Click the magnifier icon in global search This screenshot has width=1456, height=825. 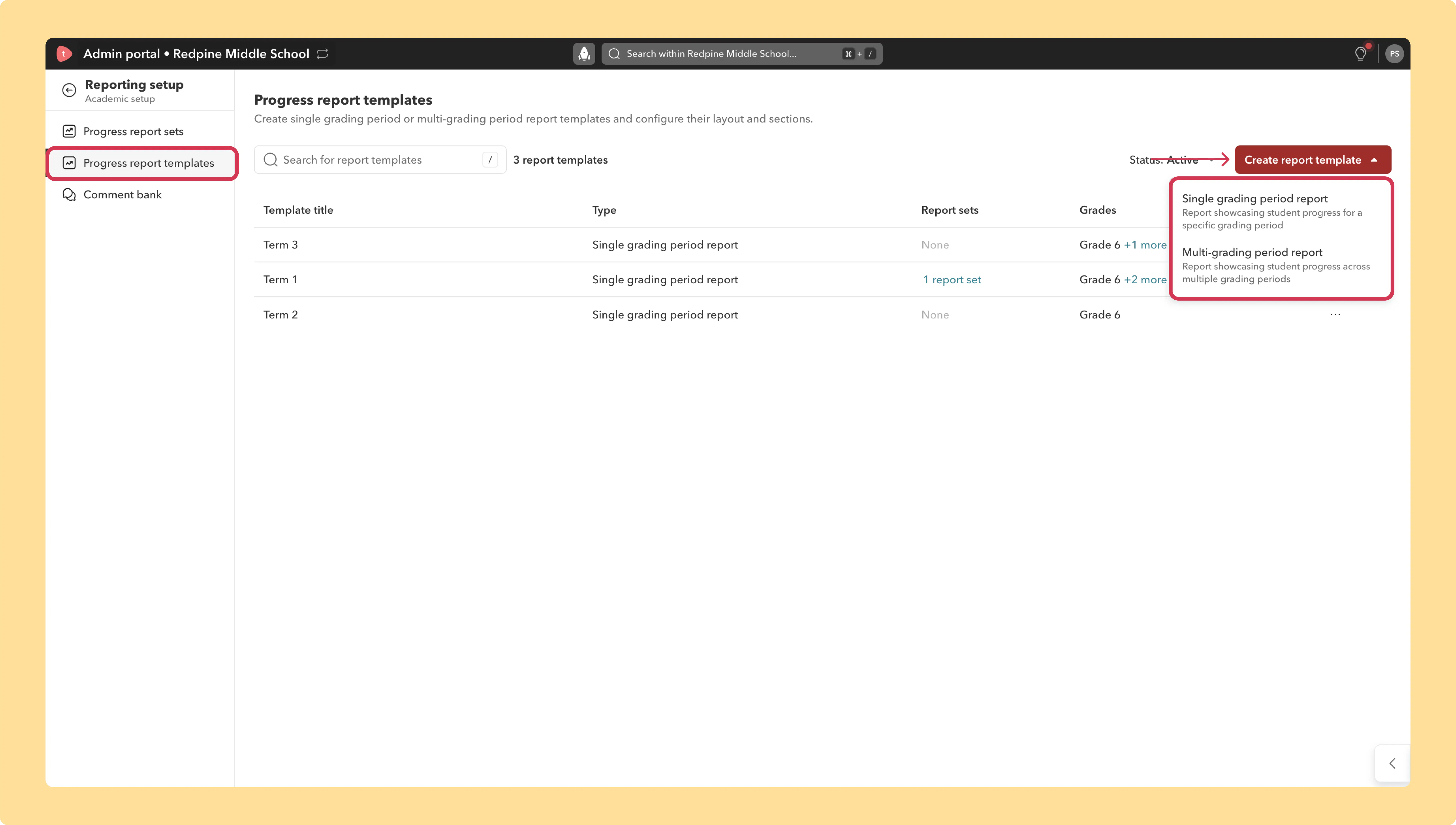tap(614, 54)
